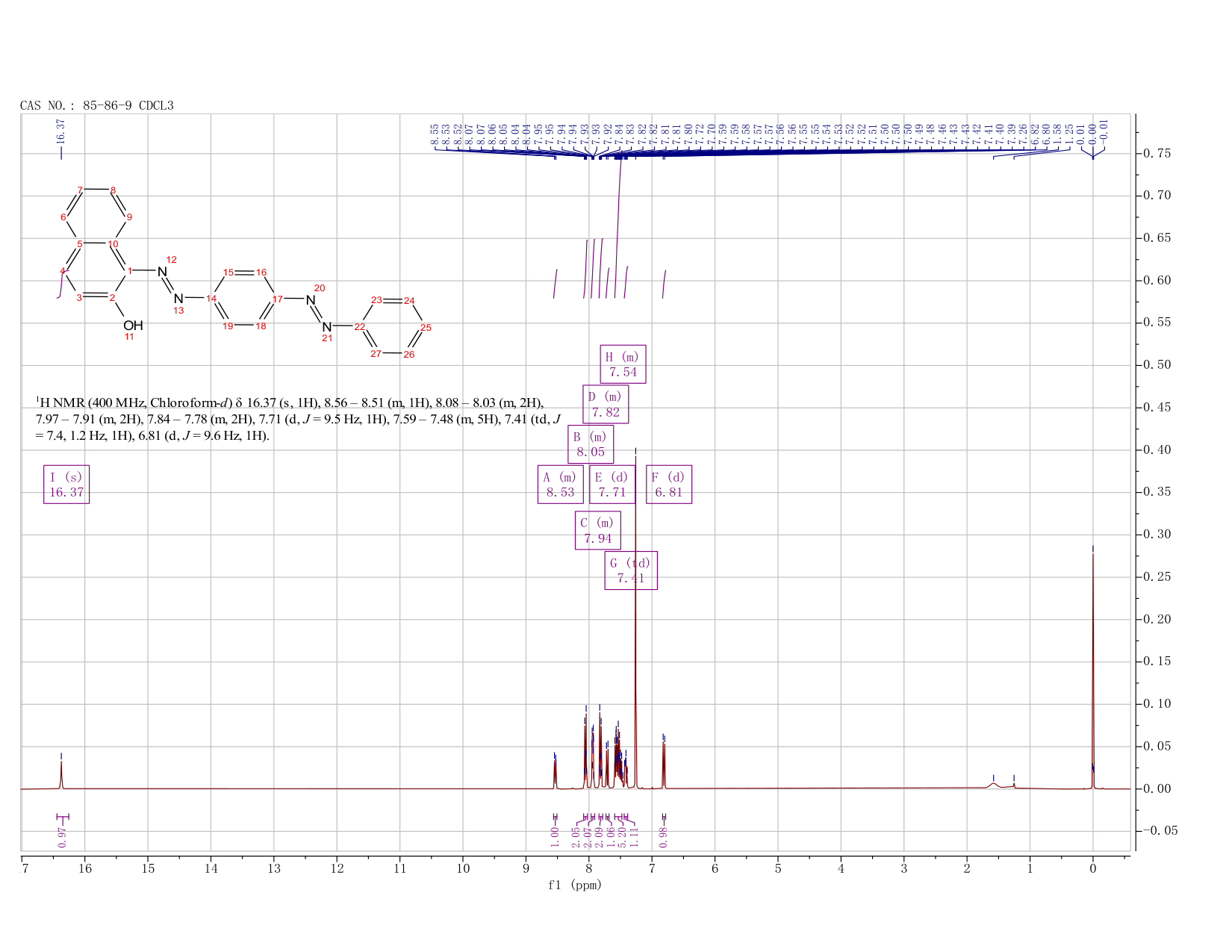Click the CAS NO. 85-86-9 CDCL3 title
Screen dimensions: 1232x952
(x=97, y=106)
